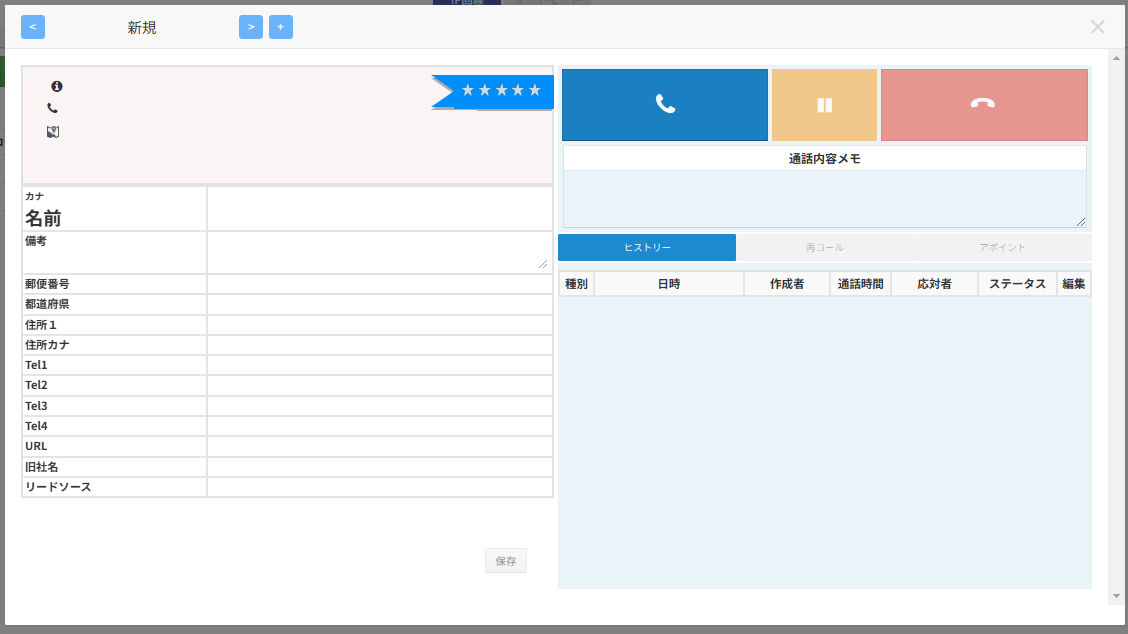Image resolution: width=1128 pixels, height=634 pixels.
Task: Select the アポイント tab
Action: 1002,248
